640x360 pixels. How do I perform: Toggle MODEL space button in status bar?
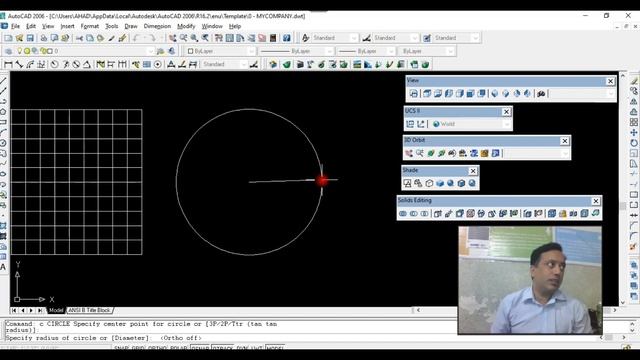(275, 348)
